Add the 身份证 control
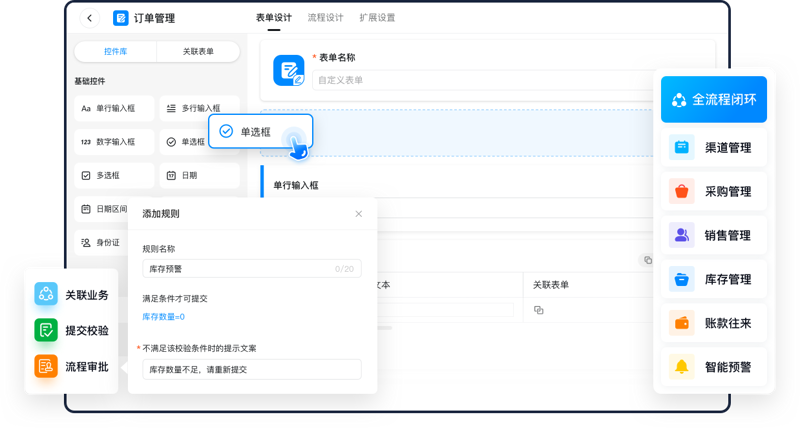800x428 pixels. click(102, 243)
